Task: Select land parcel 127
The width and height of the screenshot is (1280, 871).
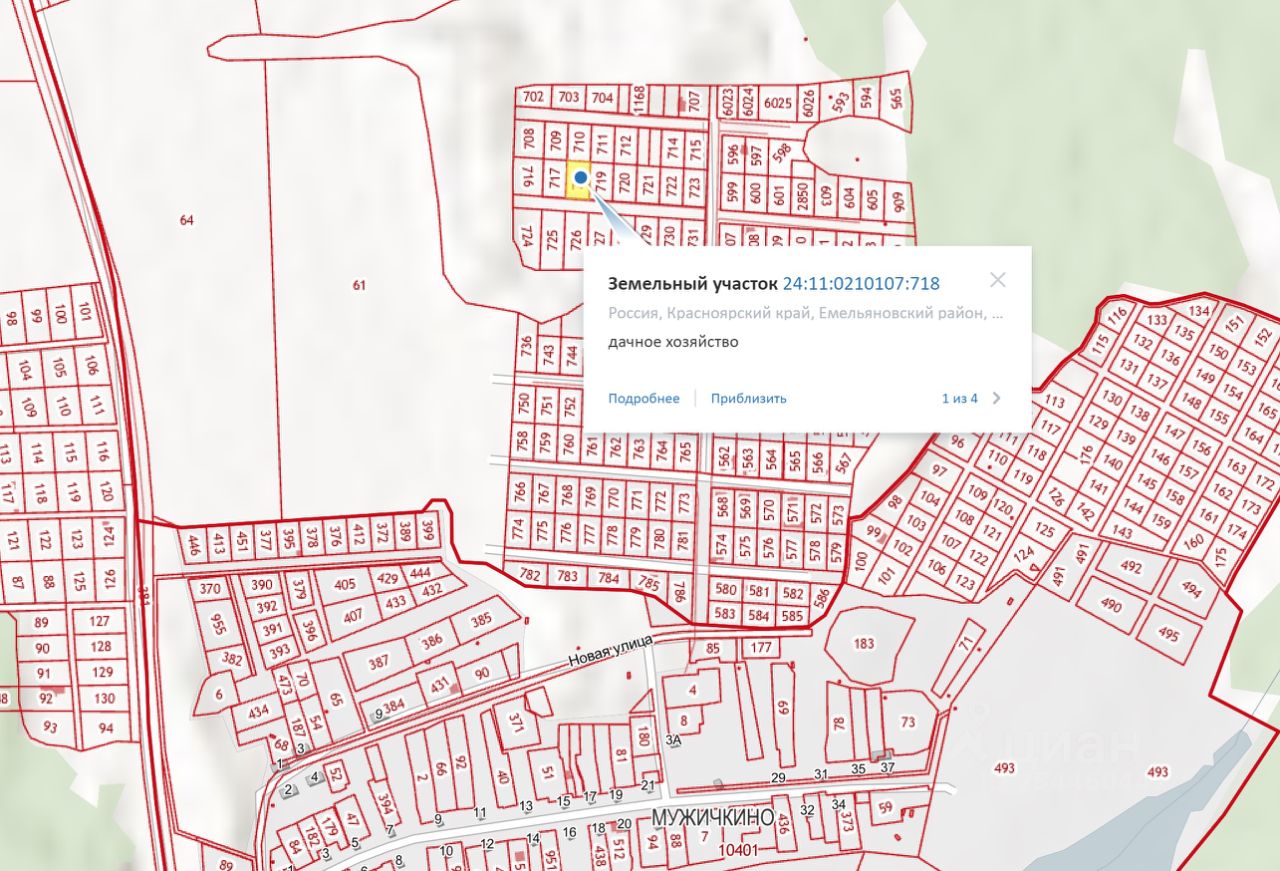Action: pyautogui.click(x=100, y=621)
